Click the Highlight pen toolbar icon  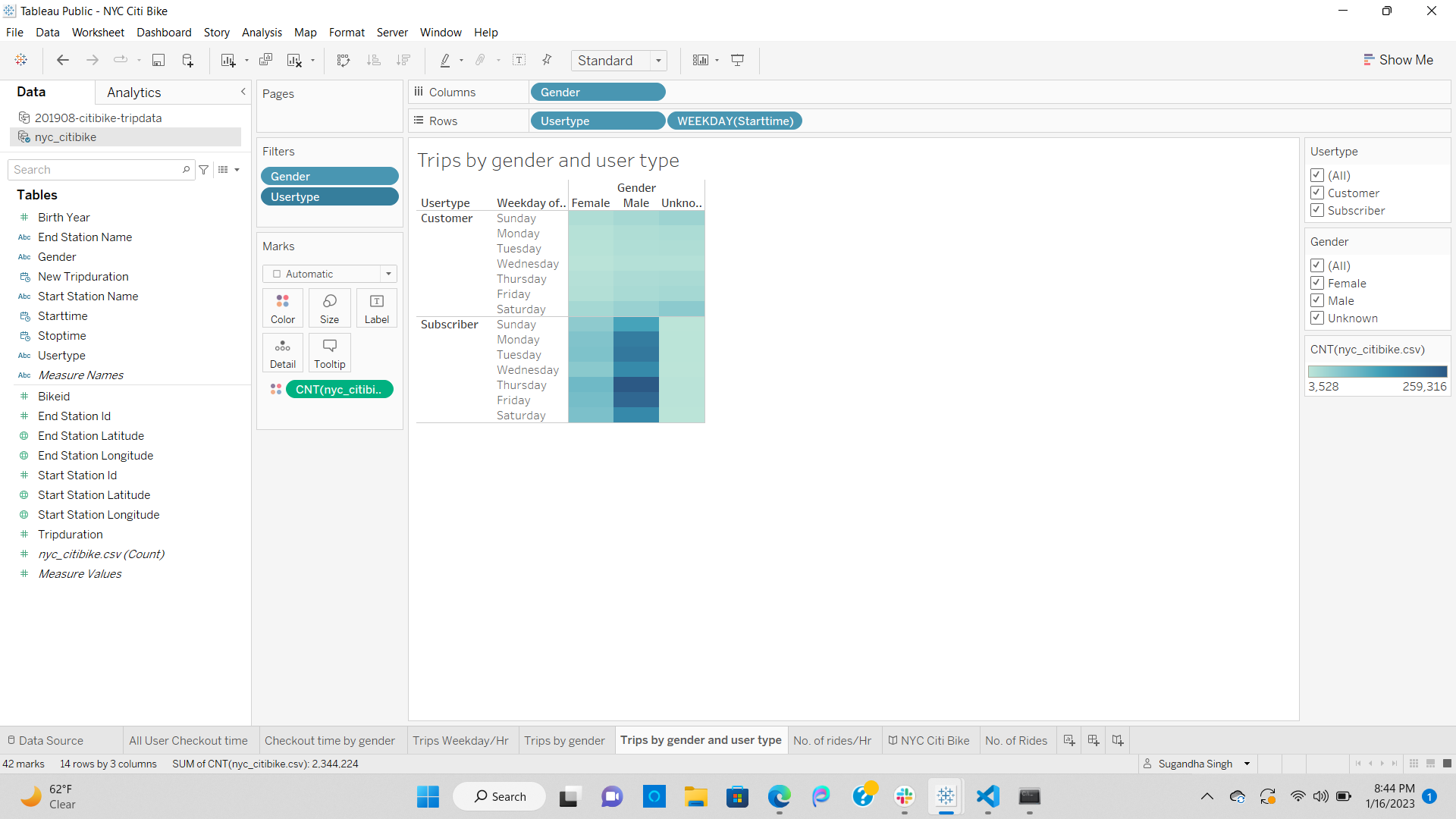click(x=445, y=60)
